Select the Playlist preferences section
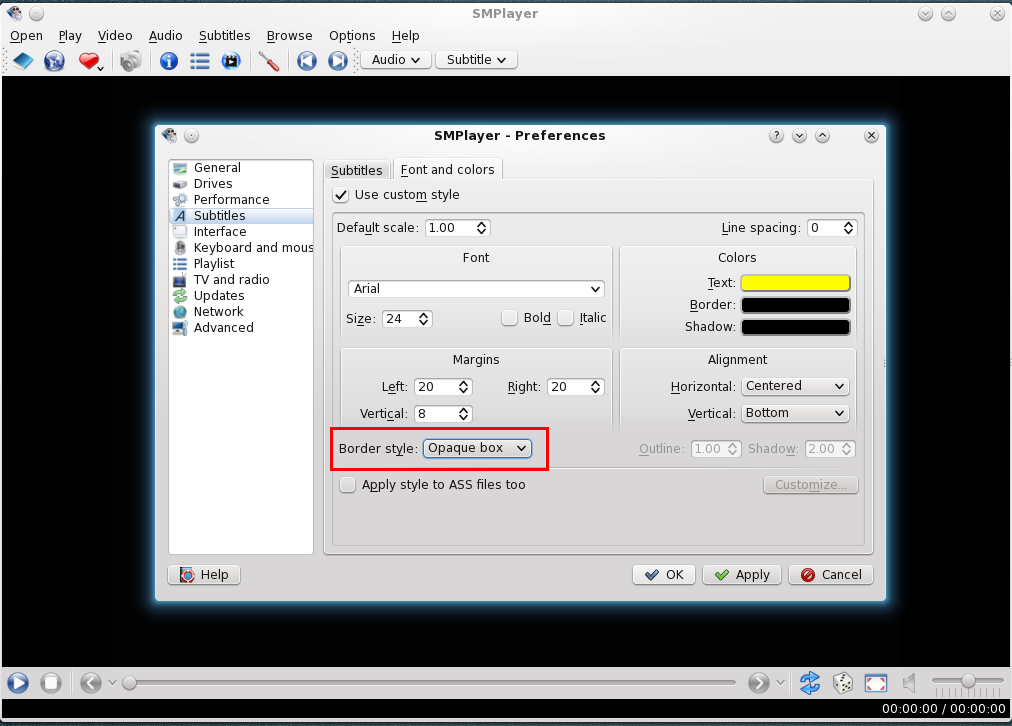The height and width of the screenshot is (726, 1012). [x=241, y=264]
